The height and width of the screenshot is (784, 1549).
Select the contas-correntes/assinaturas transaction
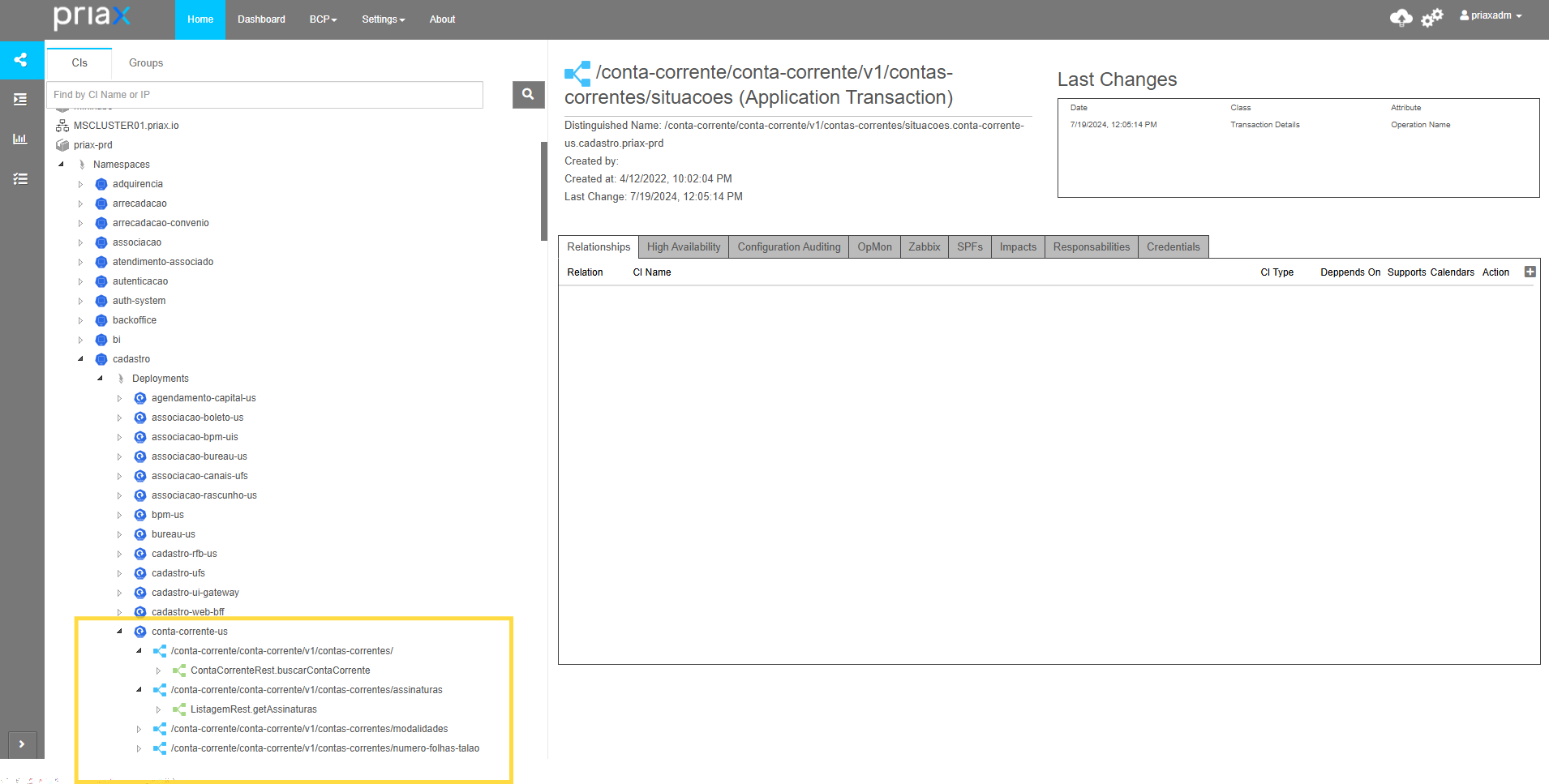(x=307, y=690)
